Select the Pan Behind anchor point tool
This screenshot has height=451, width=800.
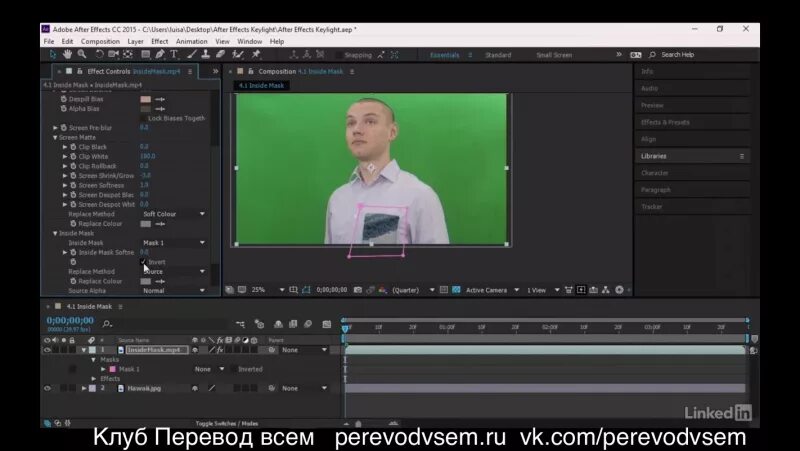[128, 54]
